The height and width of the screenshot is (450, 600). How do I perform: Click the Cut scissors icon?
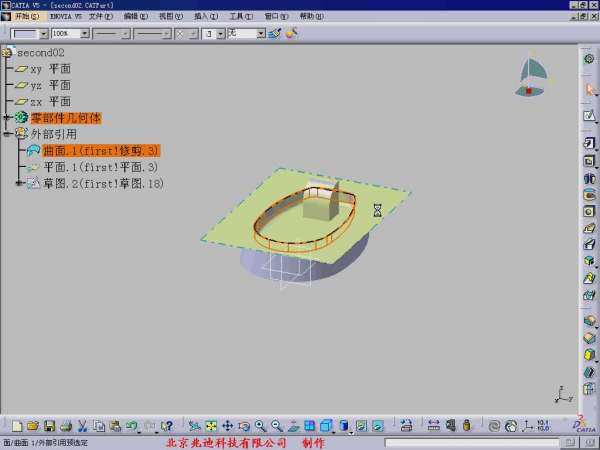tap(84, 426)
